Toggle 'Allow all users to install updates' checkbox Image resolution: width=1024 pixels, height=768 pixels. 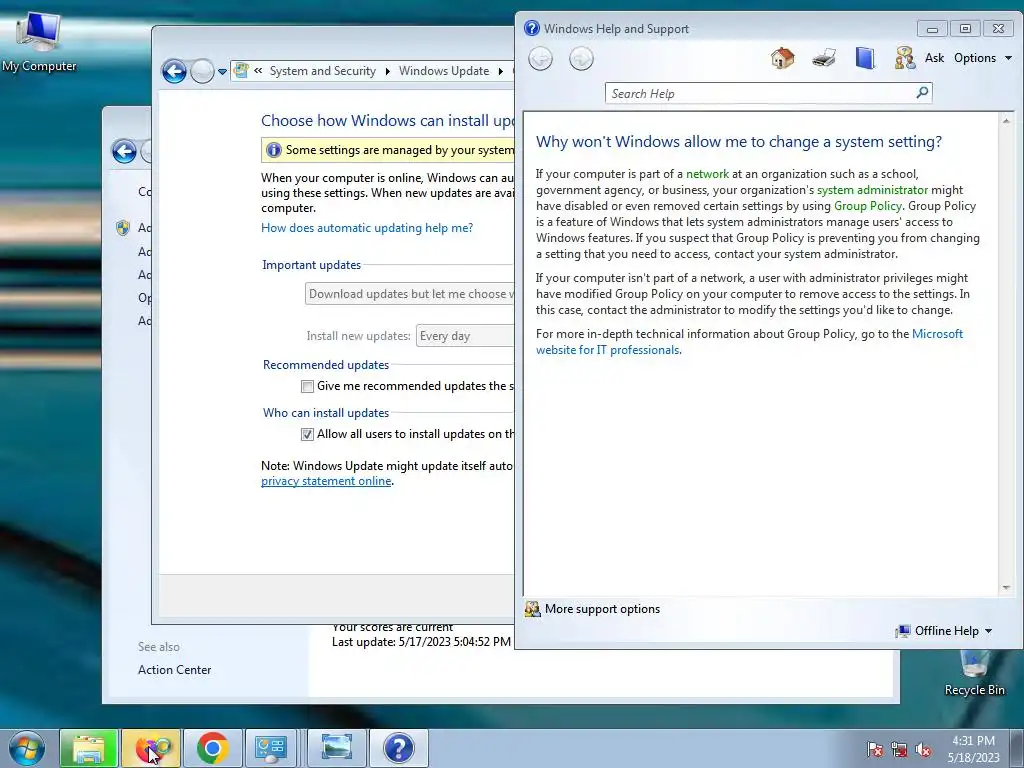point(307,434)
